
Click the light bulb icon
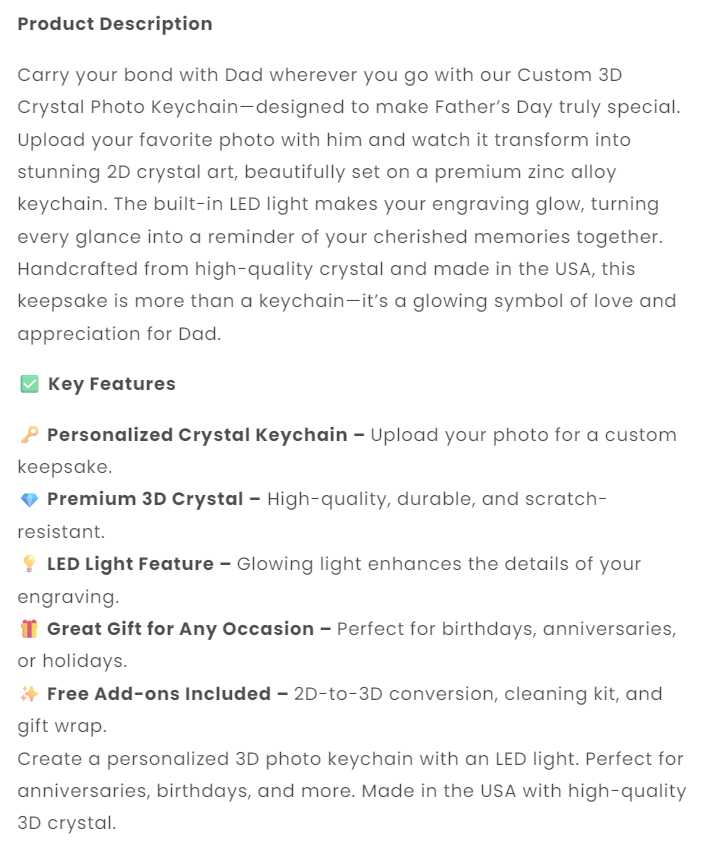[29, 564]
